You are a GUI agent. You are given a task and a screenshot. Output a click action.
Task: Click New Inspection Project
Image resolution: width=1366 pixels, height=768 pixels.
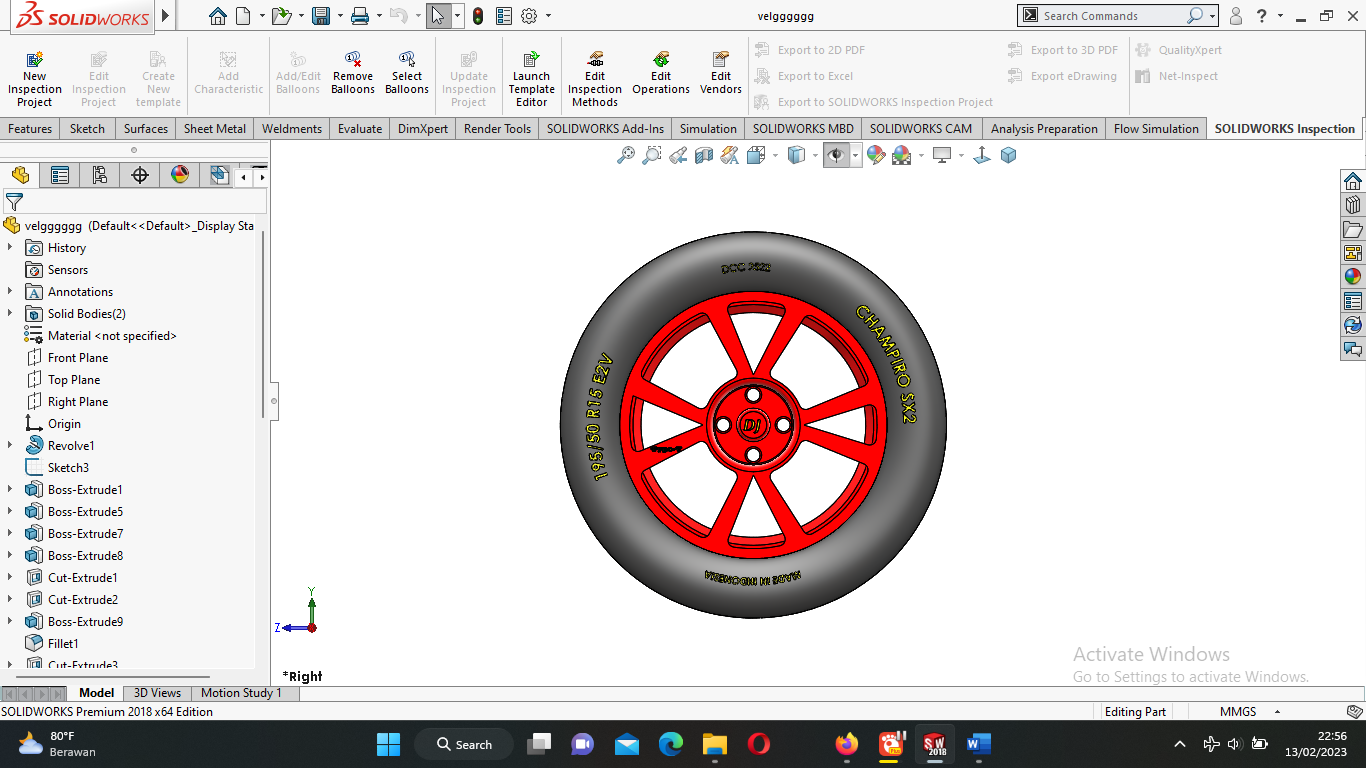click(x=35, y=79)
